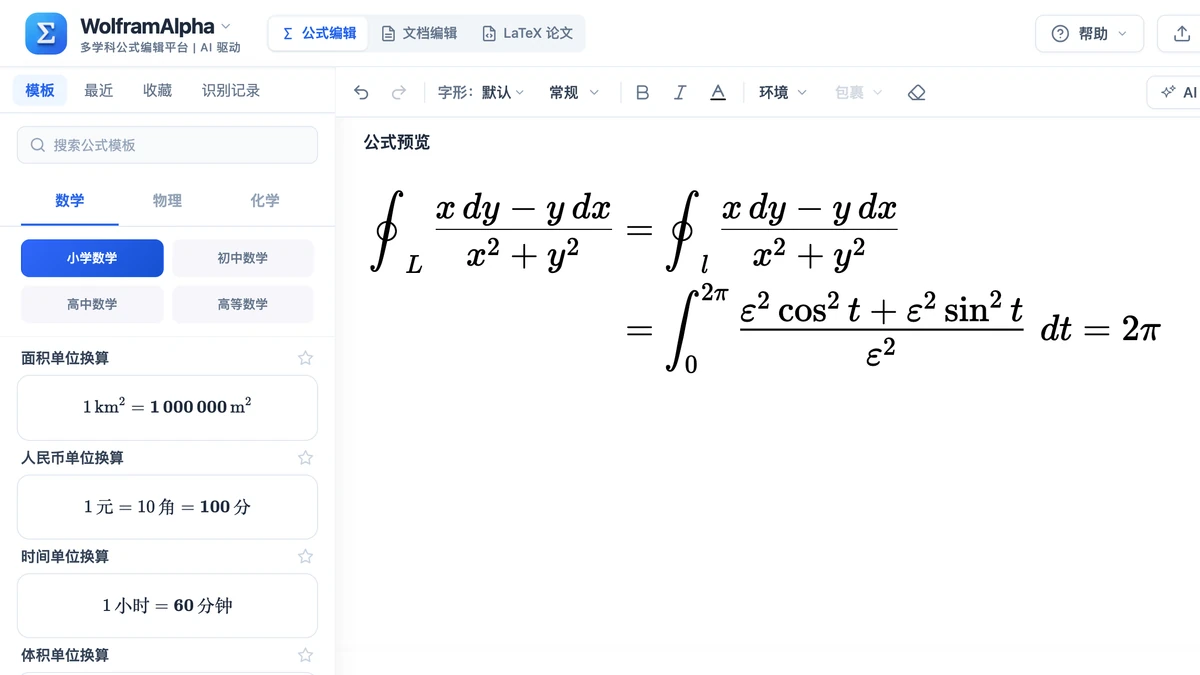Image resolution: width=1200 pixels, height=675 pixels.
Task: Click the WolframAlpha sigma logo icon
Action: pyautogui.click(x=46, y=34)
